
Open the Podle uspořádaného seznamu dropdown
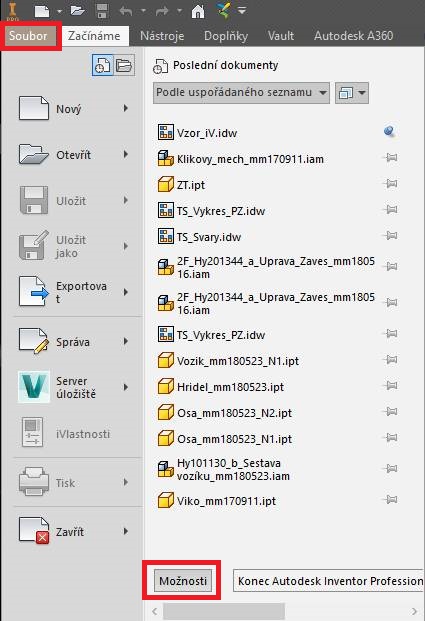(x=241, y=93)
